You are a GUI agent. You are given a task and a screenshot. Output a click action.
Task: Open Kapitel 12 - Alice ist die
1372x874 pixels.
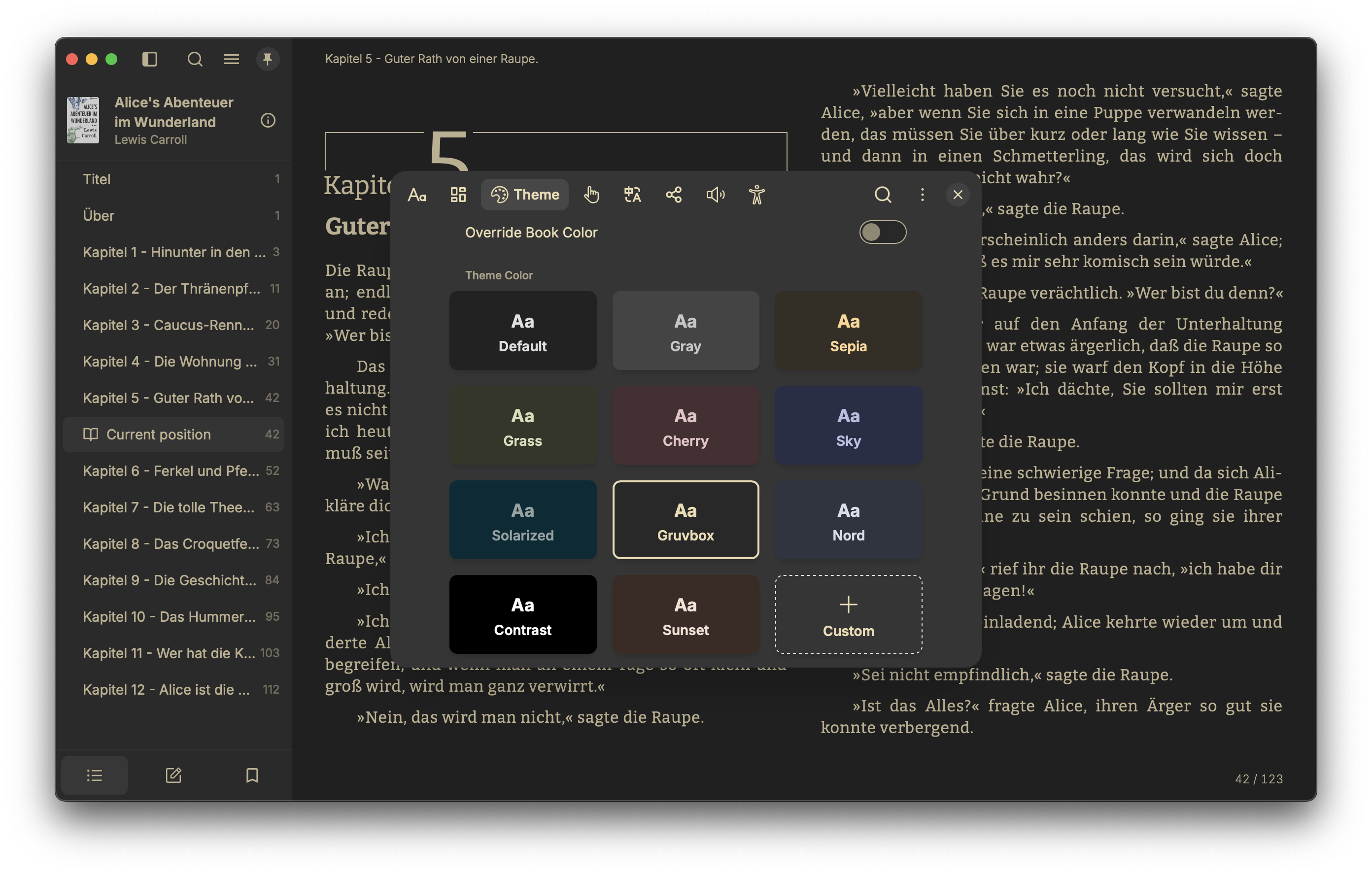(173, 689)
